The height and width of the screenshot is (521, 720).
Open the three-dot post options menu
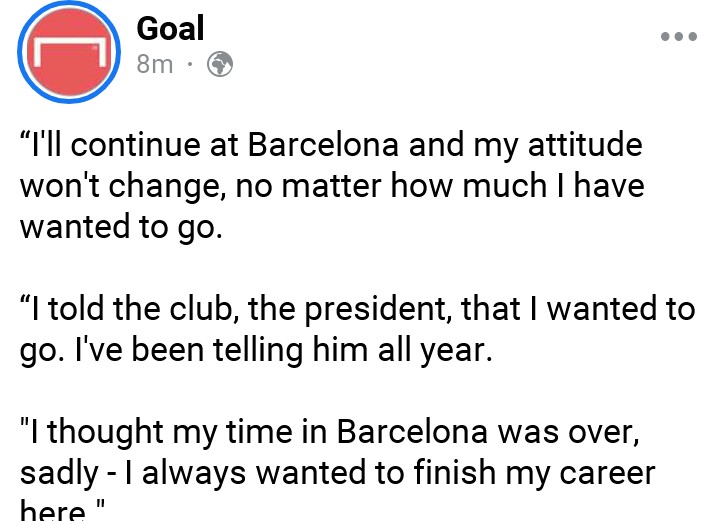click(678, 36)
